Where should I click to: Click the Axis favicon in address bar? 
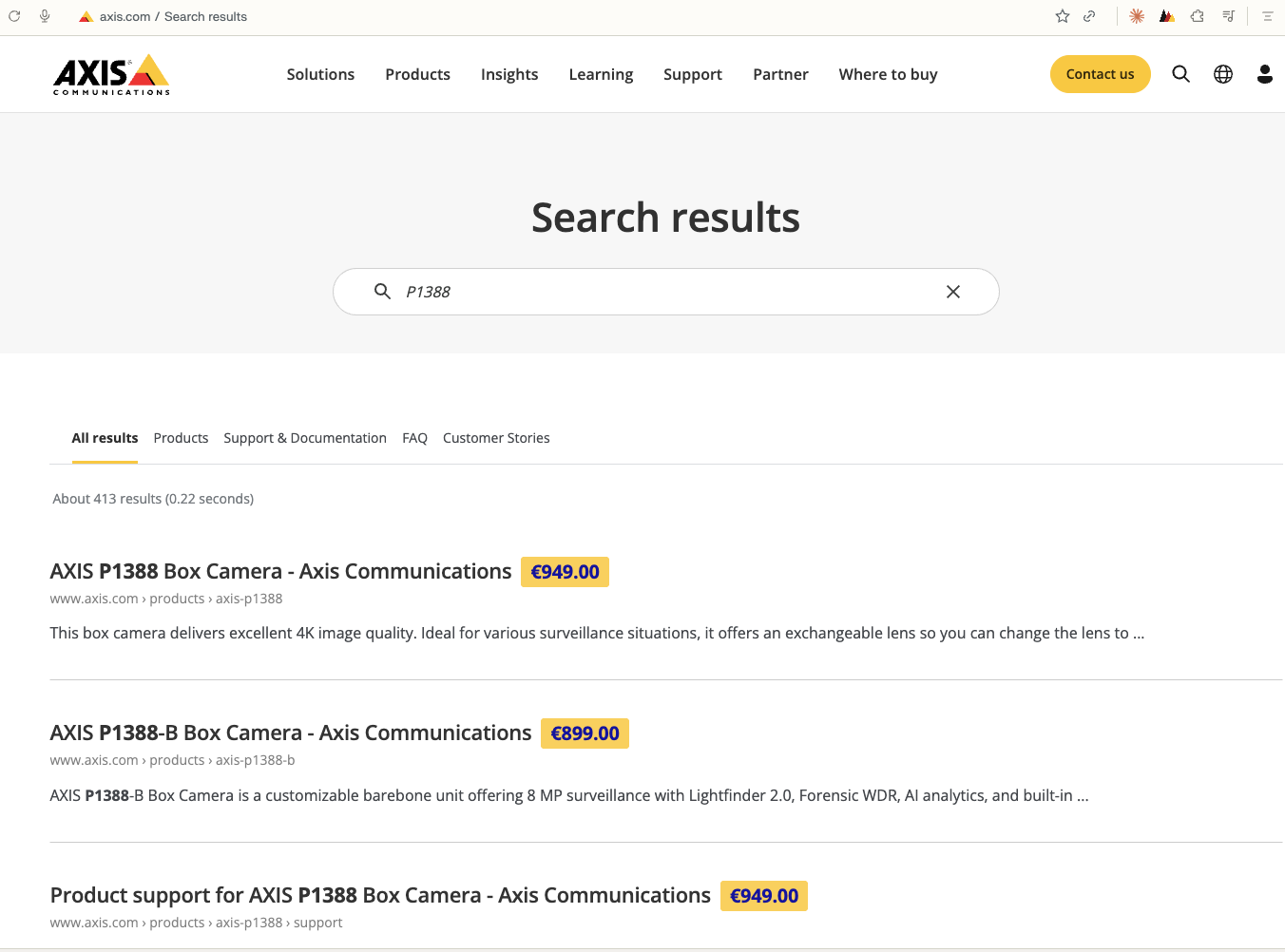86,16
